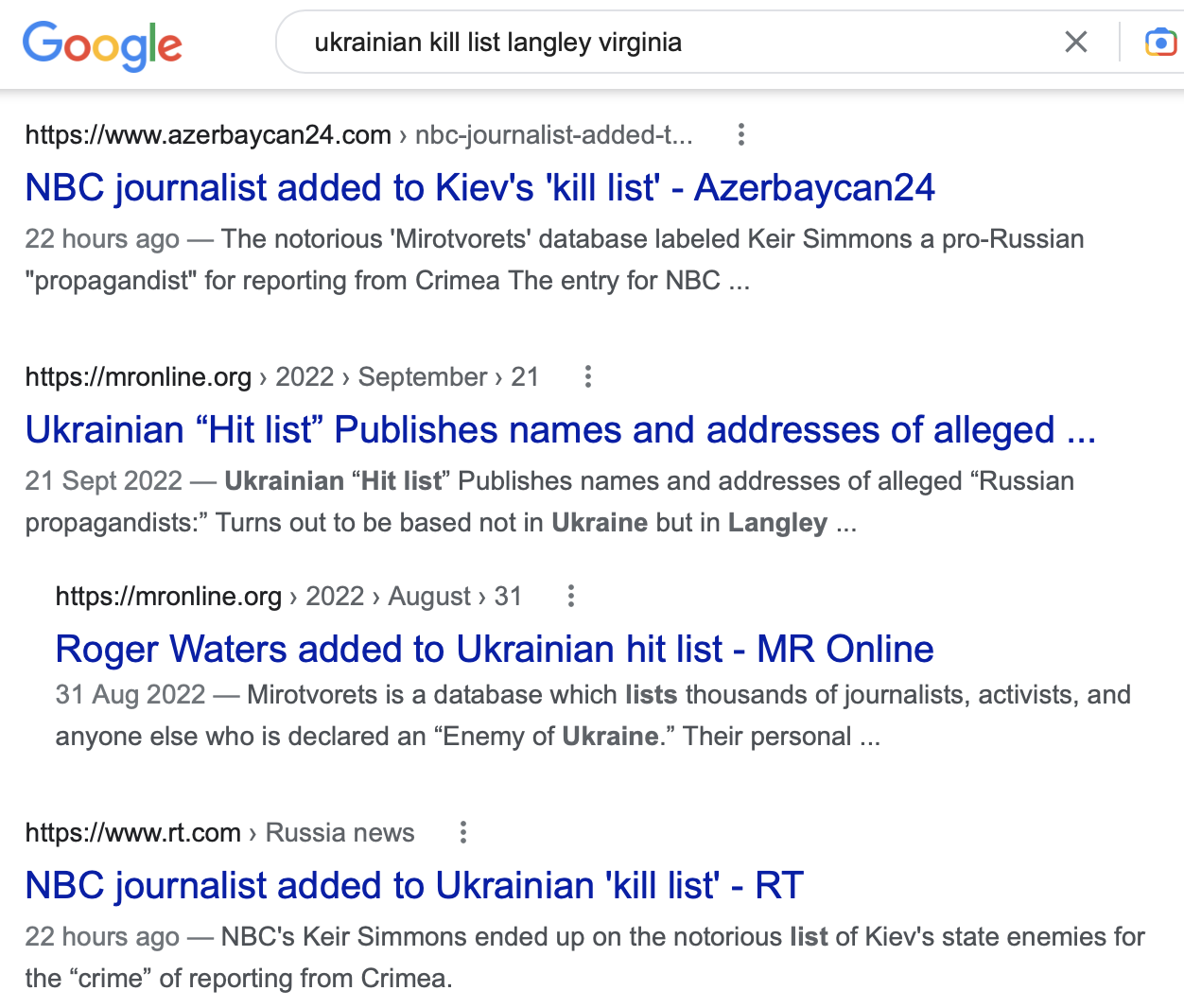Open options menu for mronline.org September result

(x=588, y=377)
